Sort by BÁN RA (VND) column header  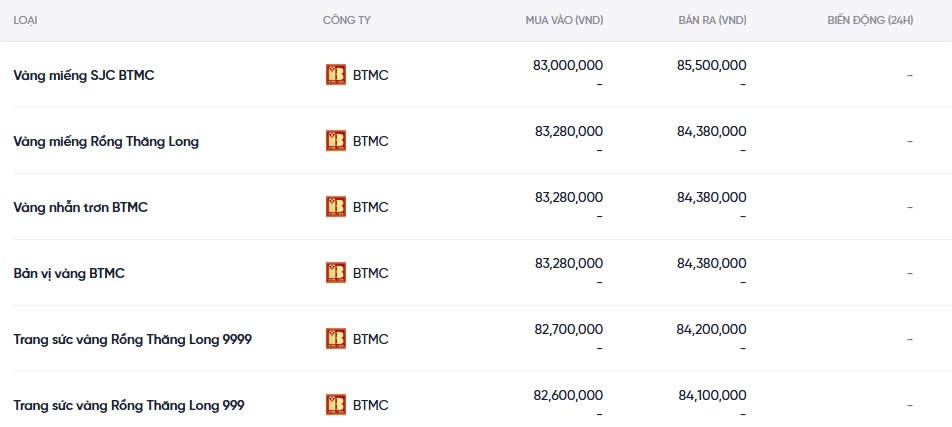712,20
